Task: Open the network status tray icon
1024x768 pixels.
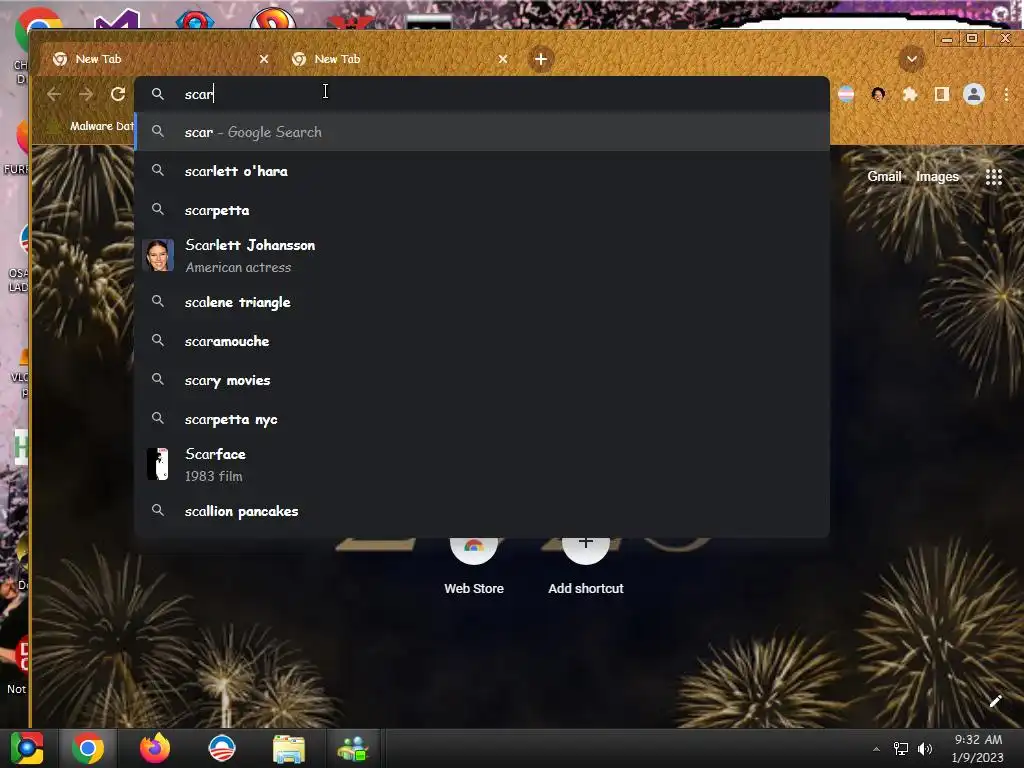Action: pos(901,749)
